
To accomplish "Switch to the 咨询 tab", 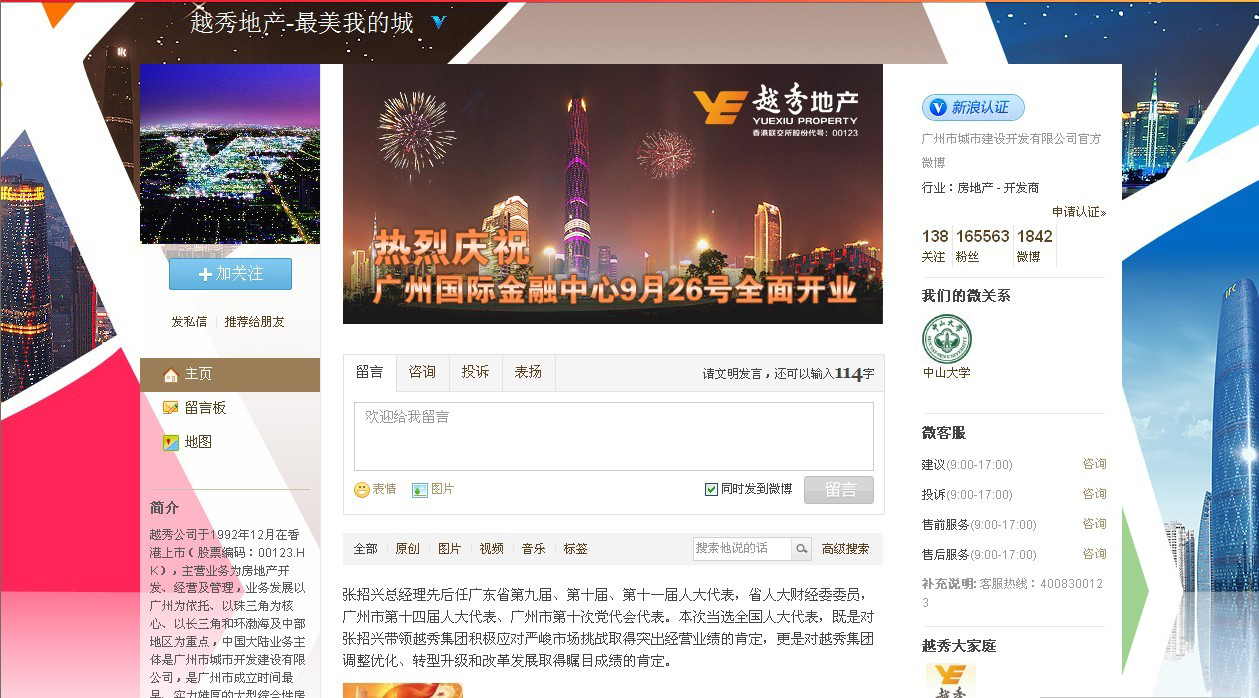I will click(x=422, y=372).
